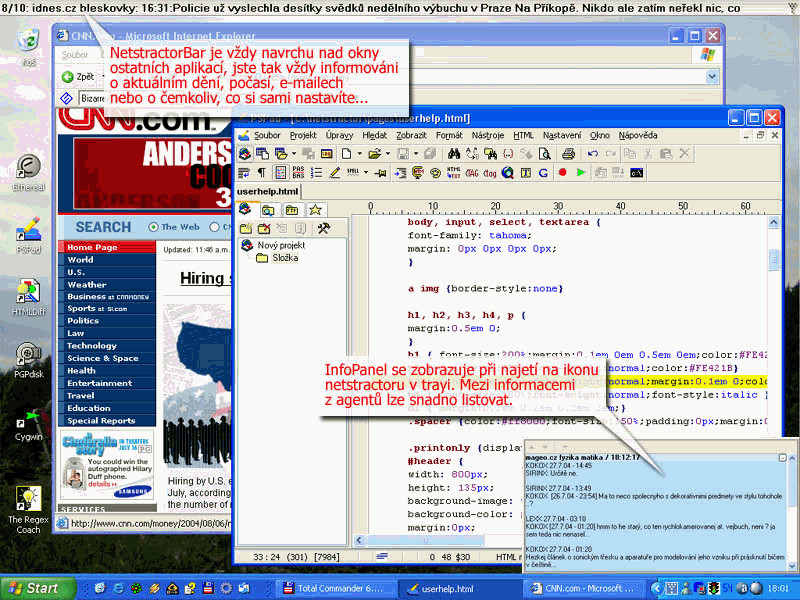Image resolution: width=800 pixels, height=600 pixels.
Task: Switch to CNN.com Internet Explorer taskbar button
Action: coord(584,588)
